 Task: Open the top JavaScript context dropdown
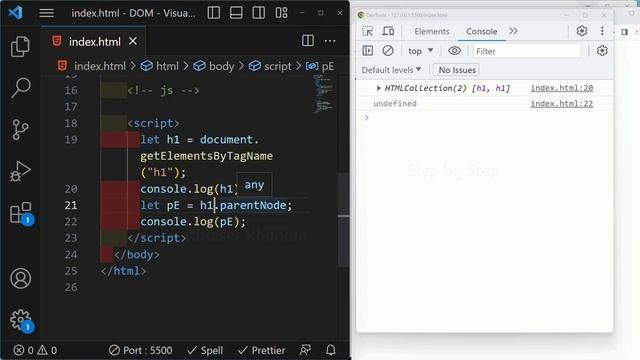click(420, 51)
